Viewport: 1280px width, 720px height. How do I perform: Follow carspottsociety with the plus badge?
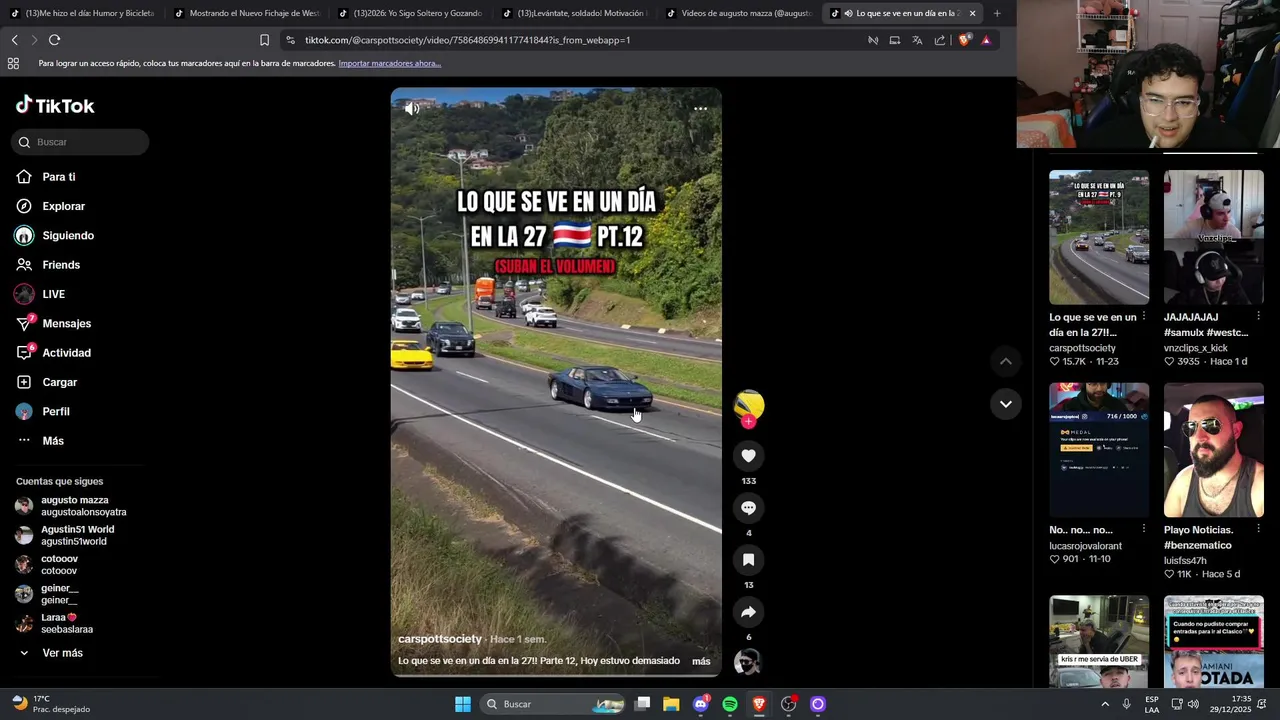click(748, 422)
